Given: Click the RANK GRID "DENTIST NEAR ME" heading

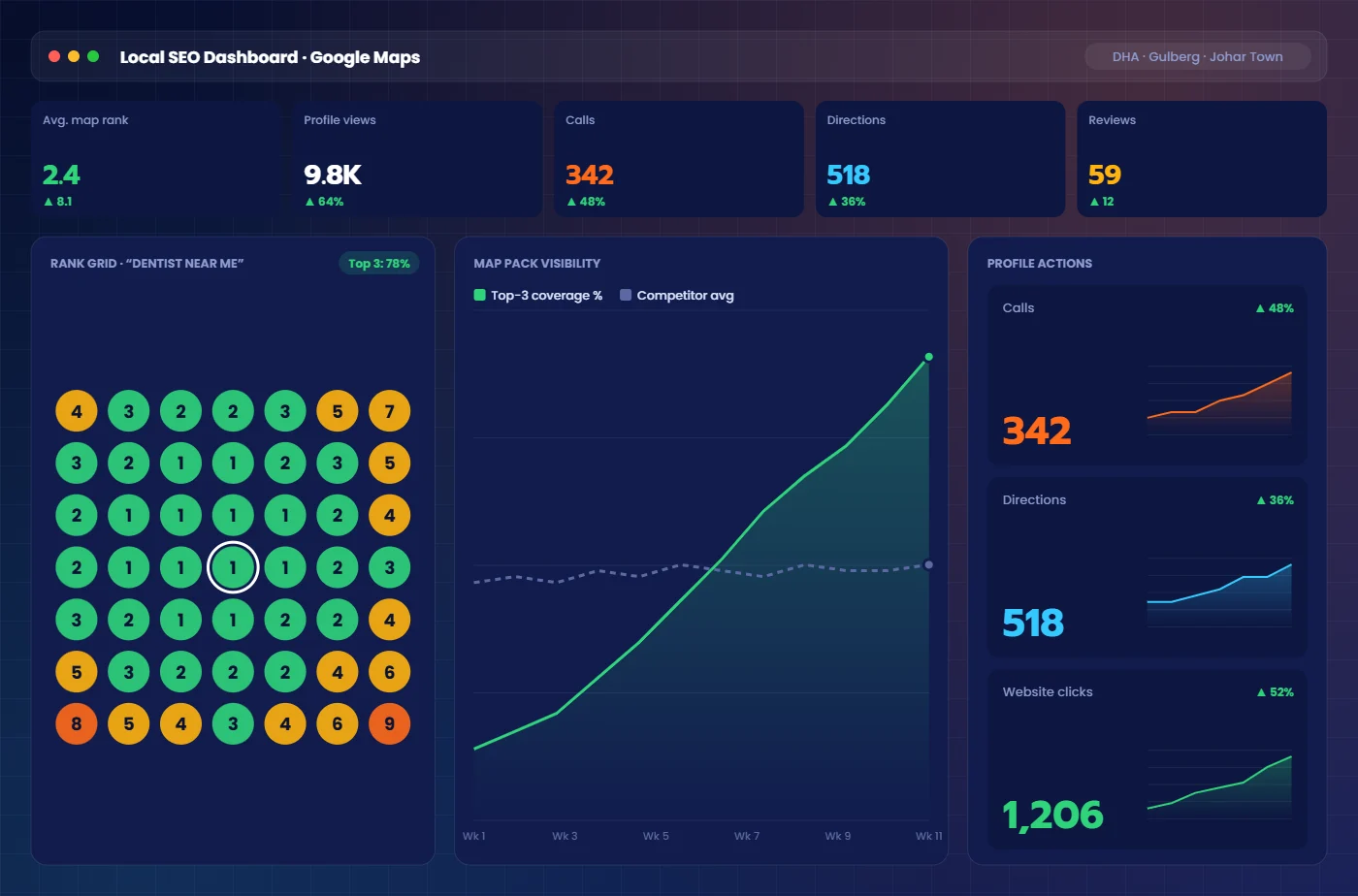Looking at the screenshot, I should coord(146,263).
